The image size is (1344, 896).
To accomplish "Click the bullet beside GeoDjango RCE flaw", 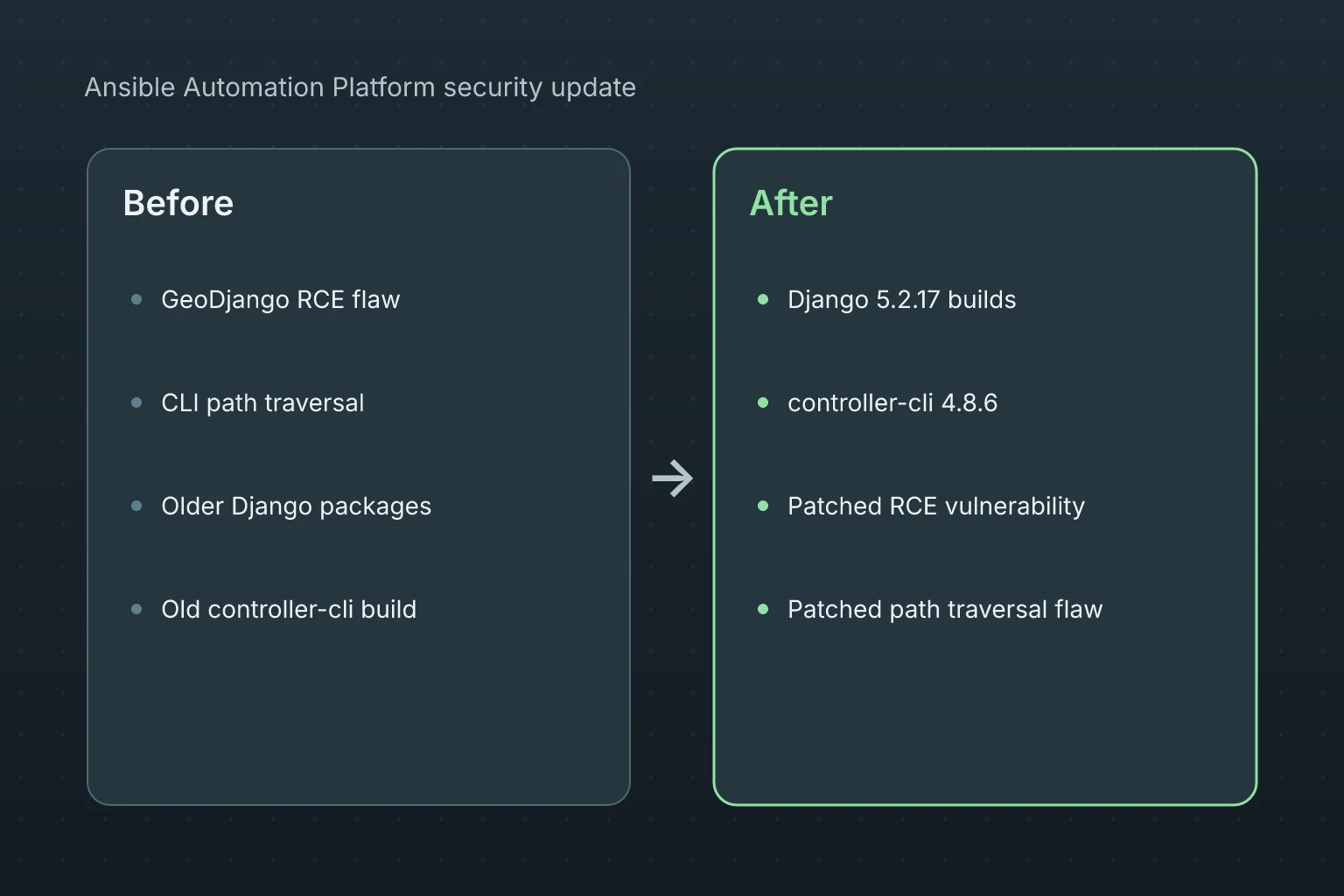I will [136, 299].
